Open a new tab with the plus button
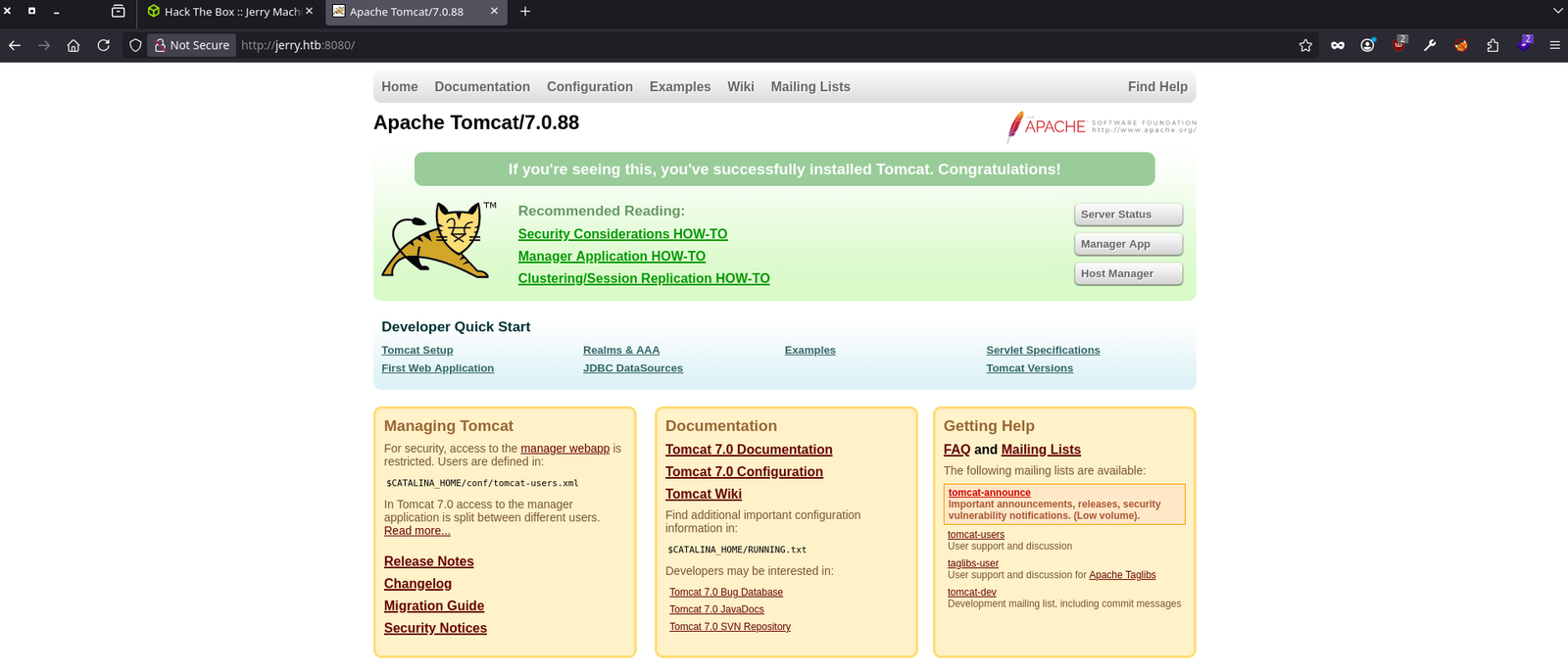 point(525,12)
